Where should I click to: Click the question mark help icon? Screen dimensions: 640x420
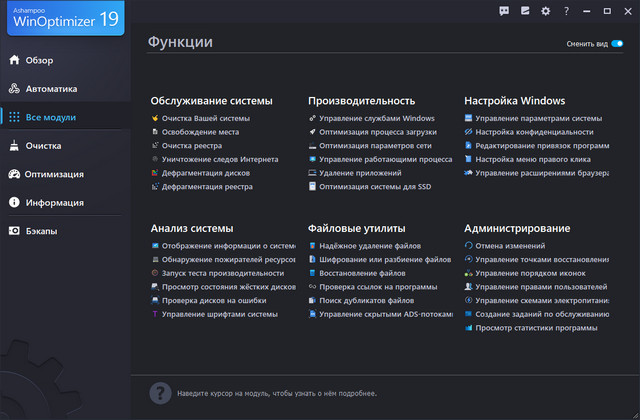click(565, 11)
